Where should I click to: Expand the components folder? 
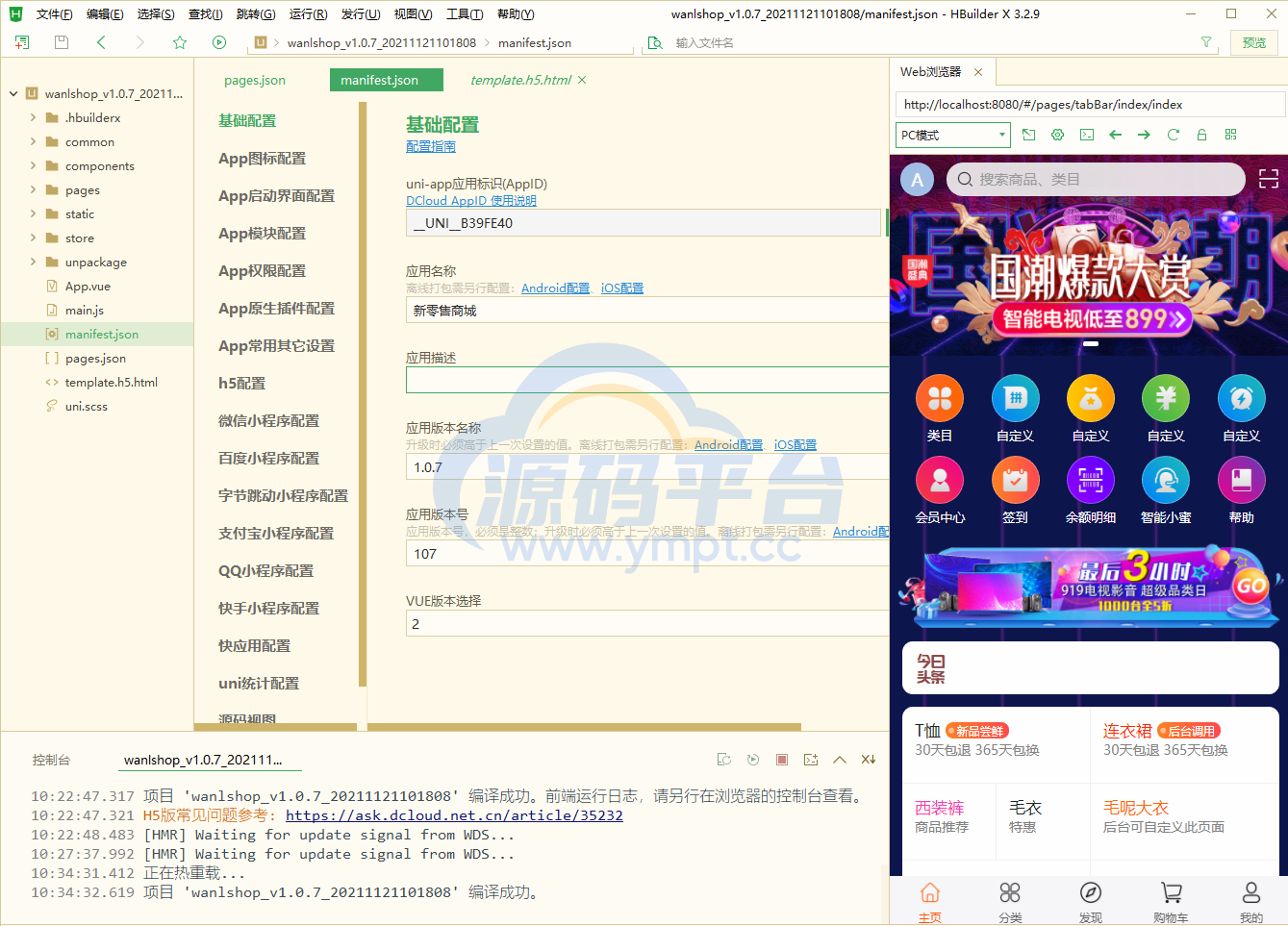(x=33, y=165)
